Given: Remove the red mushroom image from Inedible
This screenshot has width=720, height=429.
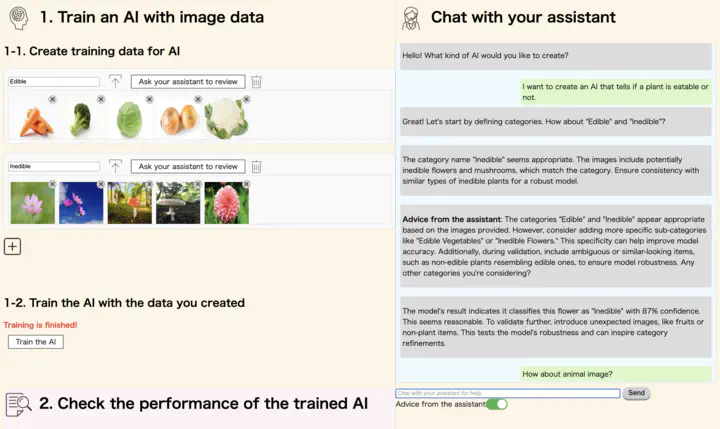Looking at the screenshot, I should (150, 184).
